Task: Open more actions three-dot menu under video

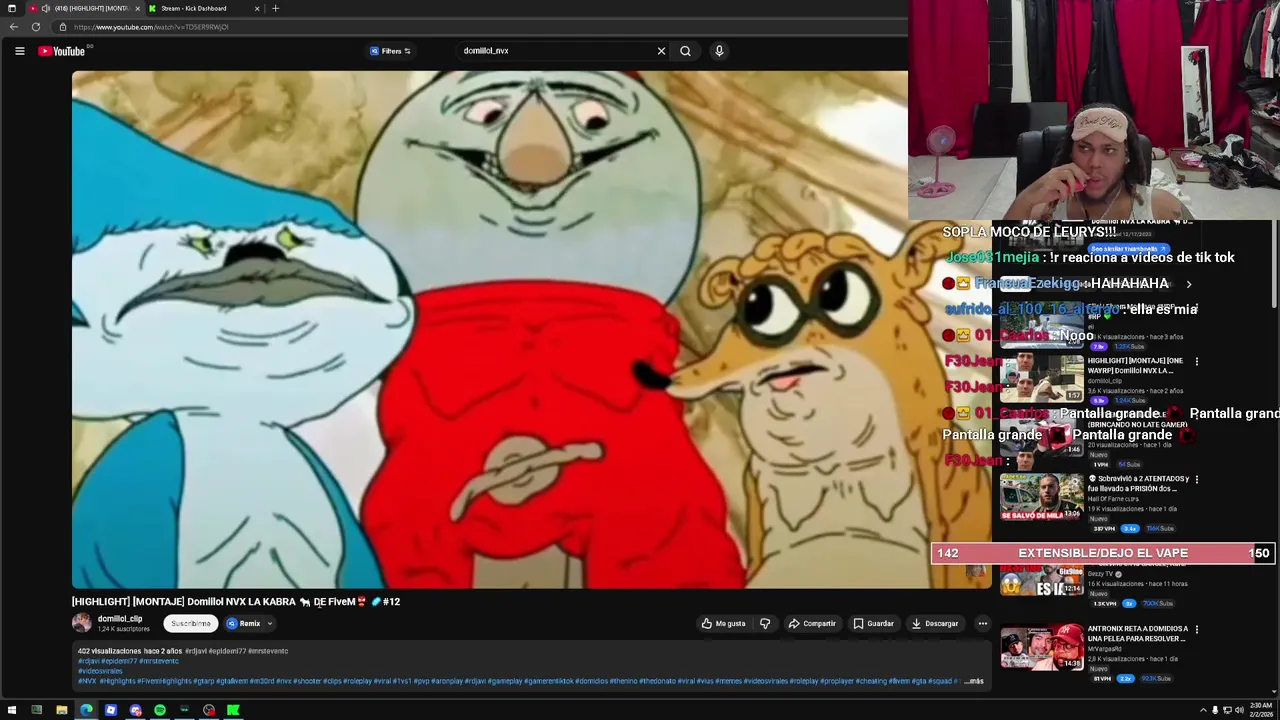Action: pos(982,623)
